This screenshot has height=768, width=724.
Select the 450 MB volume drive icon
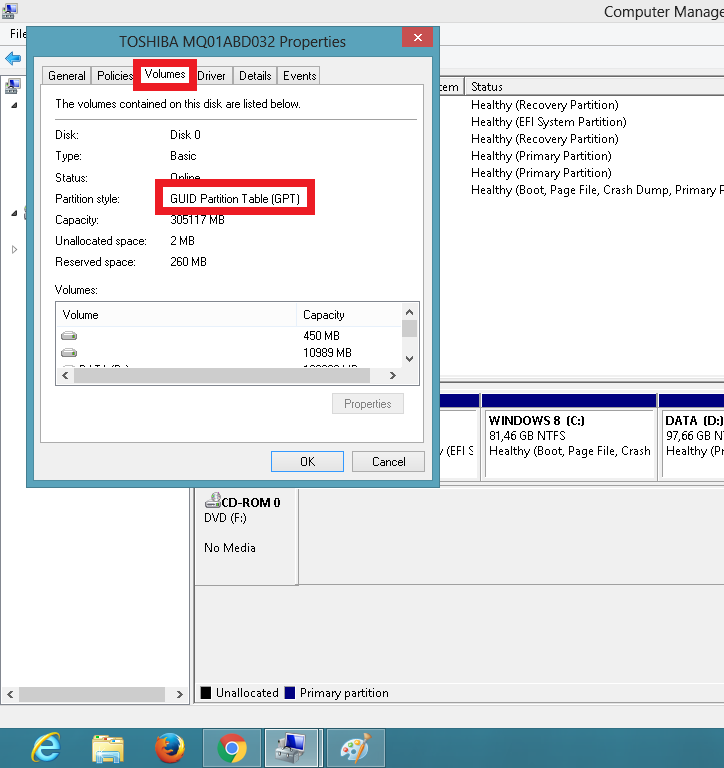69,336
